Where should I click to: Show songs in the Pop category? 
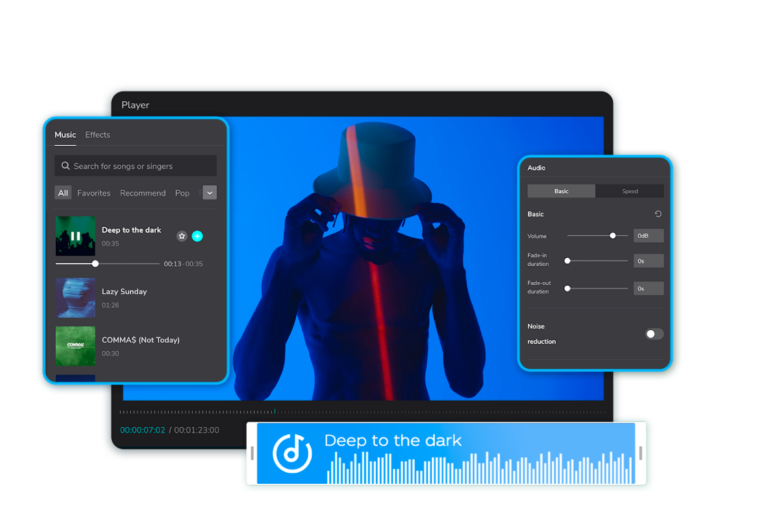point(182,193)
